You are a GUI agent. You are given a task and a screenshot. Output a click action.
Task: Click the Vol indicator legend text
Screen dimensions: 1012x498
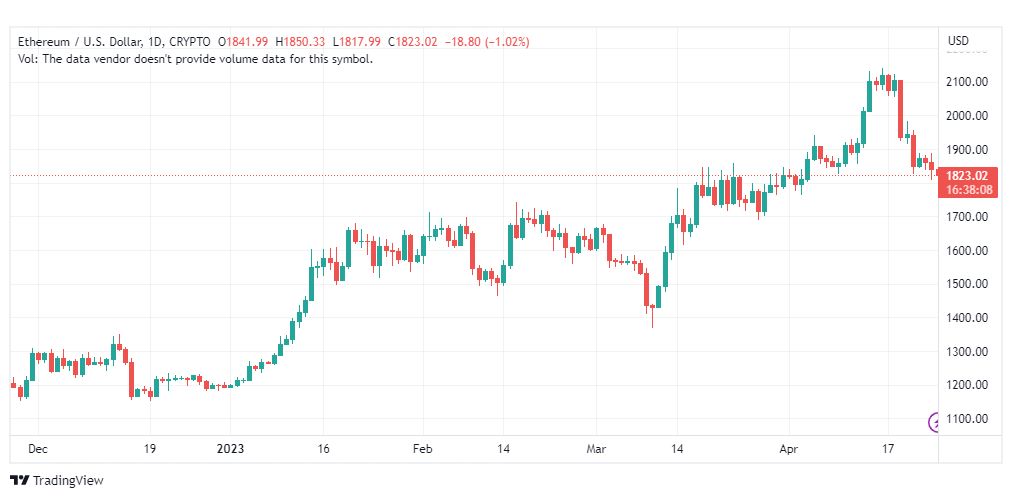click(195, 59)
